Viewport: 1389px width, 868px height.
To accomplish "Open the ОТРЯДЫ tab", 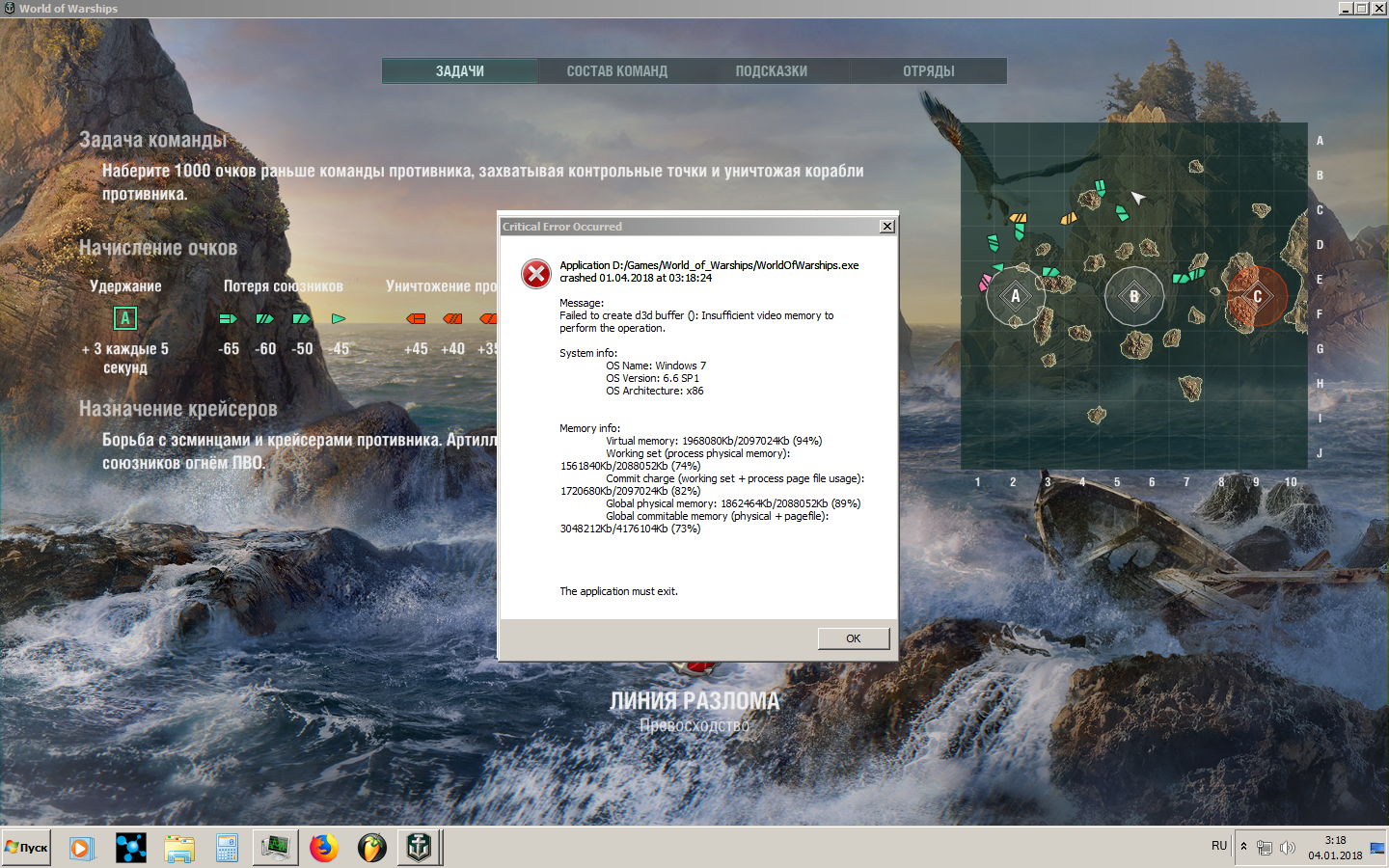I will point(929,71).
